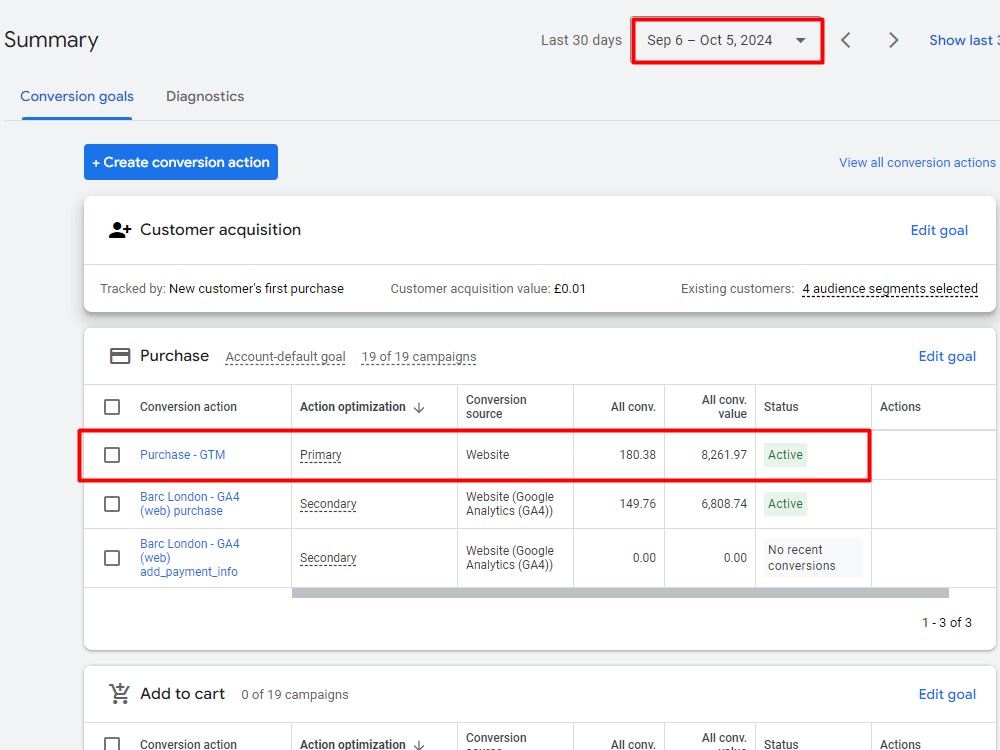The width and height of the screenshot is (1000, 750).
Task: Open Barc London - GA4 (web) purchase action
Action: click(190, 504)
